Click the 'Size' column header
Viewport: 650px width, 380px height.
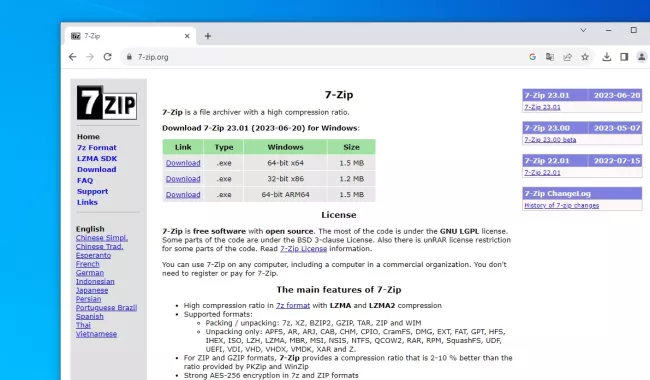352,147
